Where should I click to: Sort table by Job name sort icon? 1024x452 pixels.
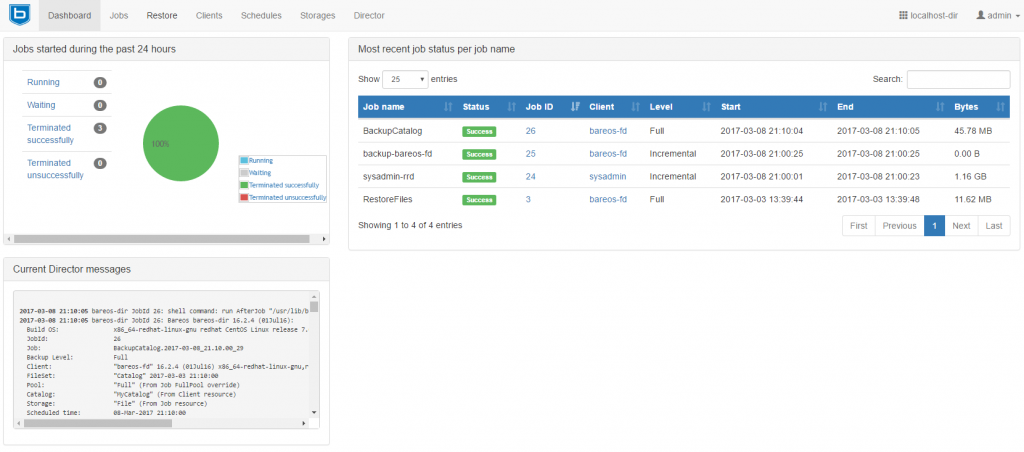(446, 107)
